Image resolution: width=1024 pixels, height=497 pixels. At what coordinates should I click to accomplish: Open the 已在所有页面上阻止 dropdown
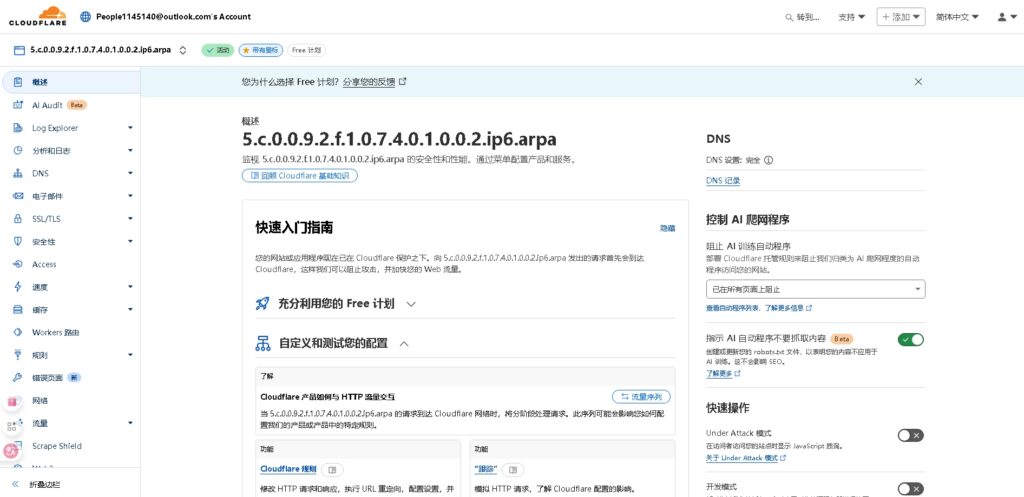pyautogui.click(x=815, y=289)
